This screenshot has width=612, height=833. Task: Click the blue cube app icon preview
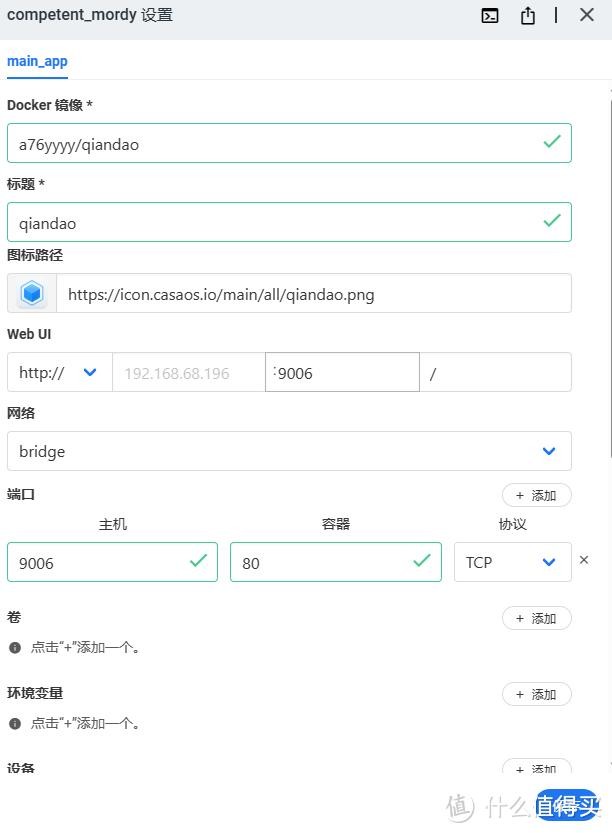[x=32, y=293]
